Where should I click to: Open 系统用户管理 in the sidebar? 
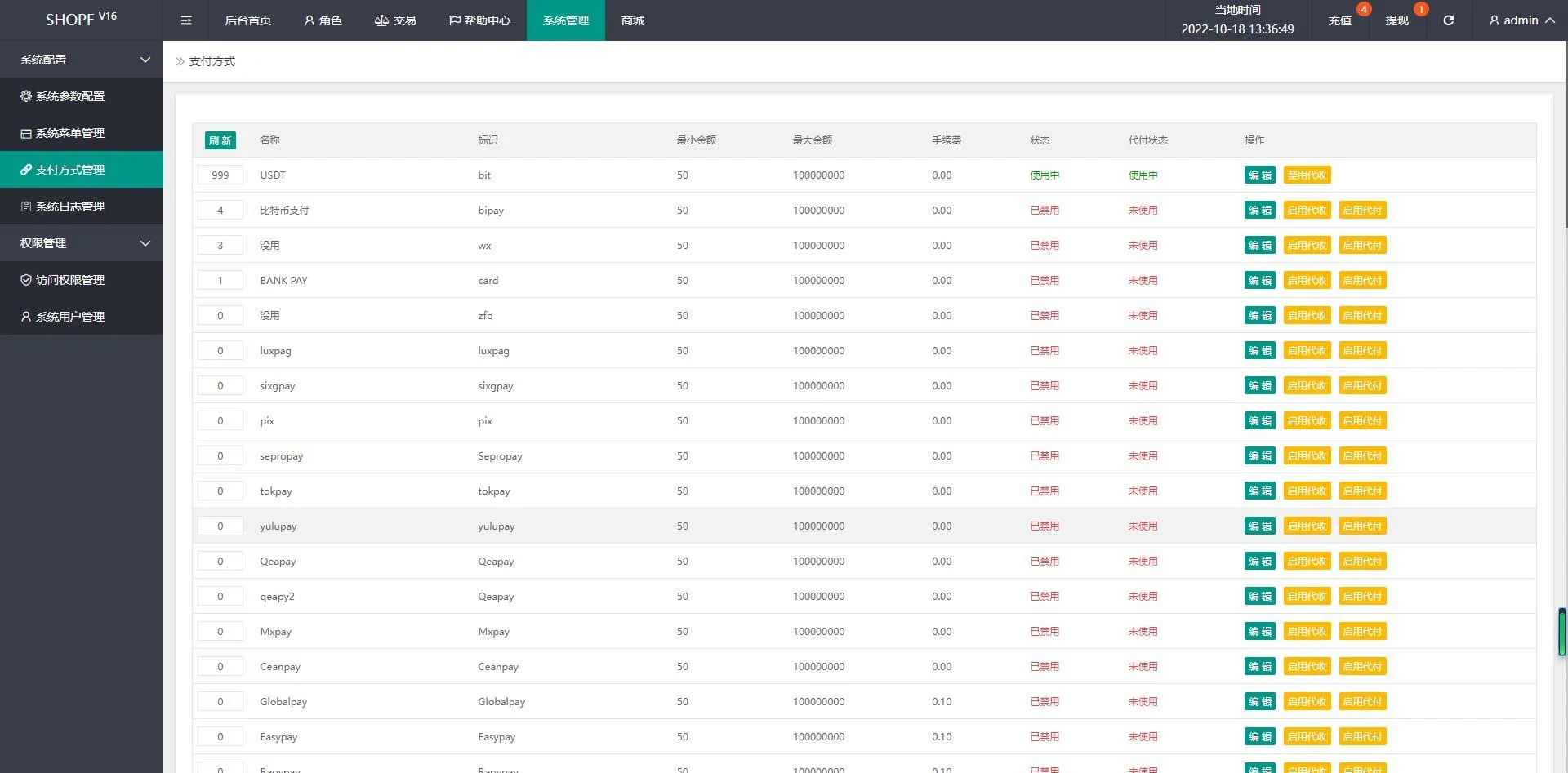(70, 317)
